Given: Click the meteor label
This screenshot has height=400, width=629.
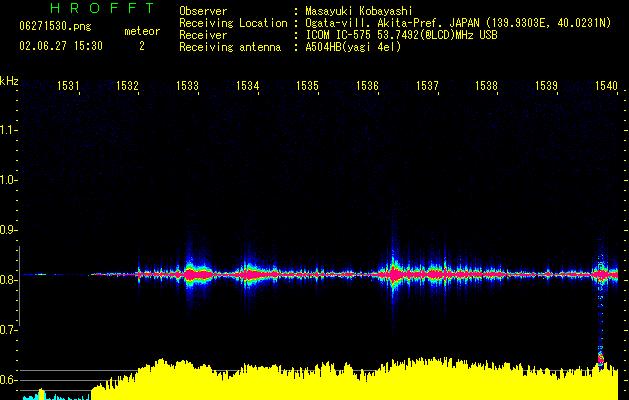Looking at the screenshot, I should click(142, 31).
